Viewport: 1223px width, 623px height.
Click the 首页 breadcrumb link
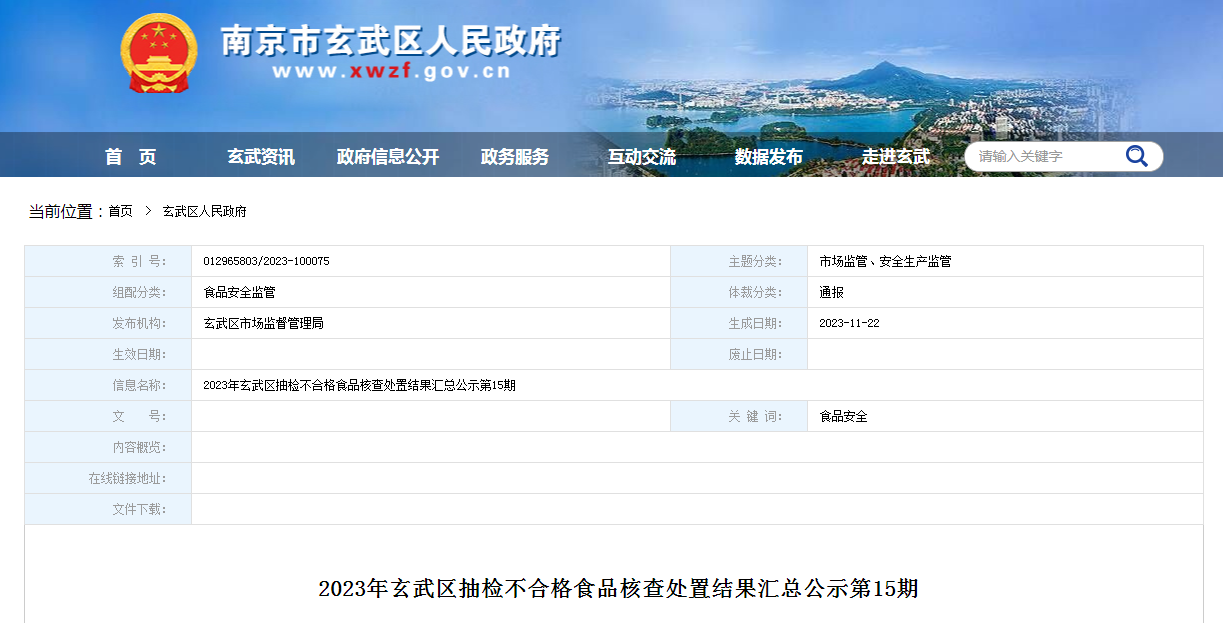coord(120,211)
